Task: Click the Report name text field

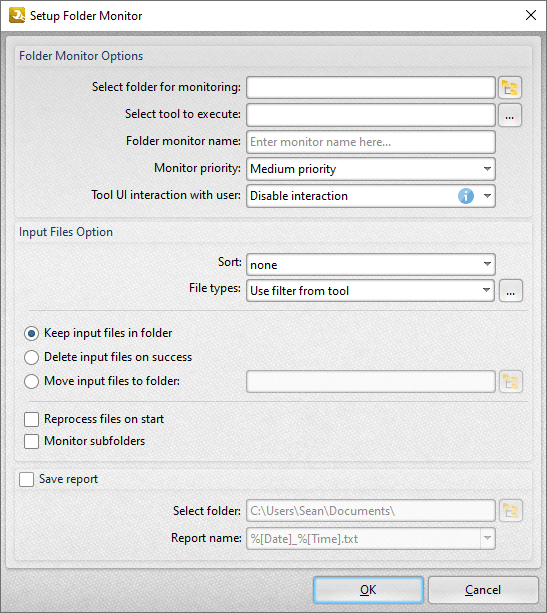Action: [x=364, y=538]
